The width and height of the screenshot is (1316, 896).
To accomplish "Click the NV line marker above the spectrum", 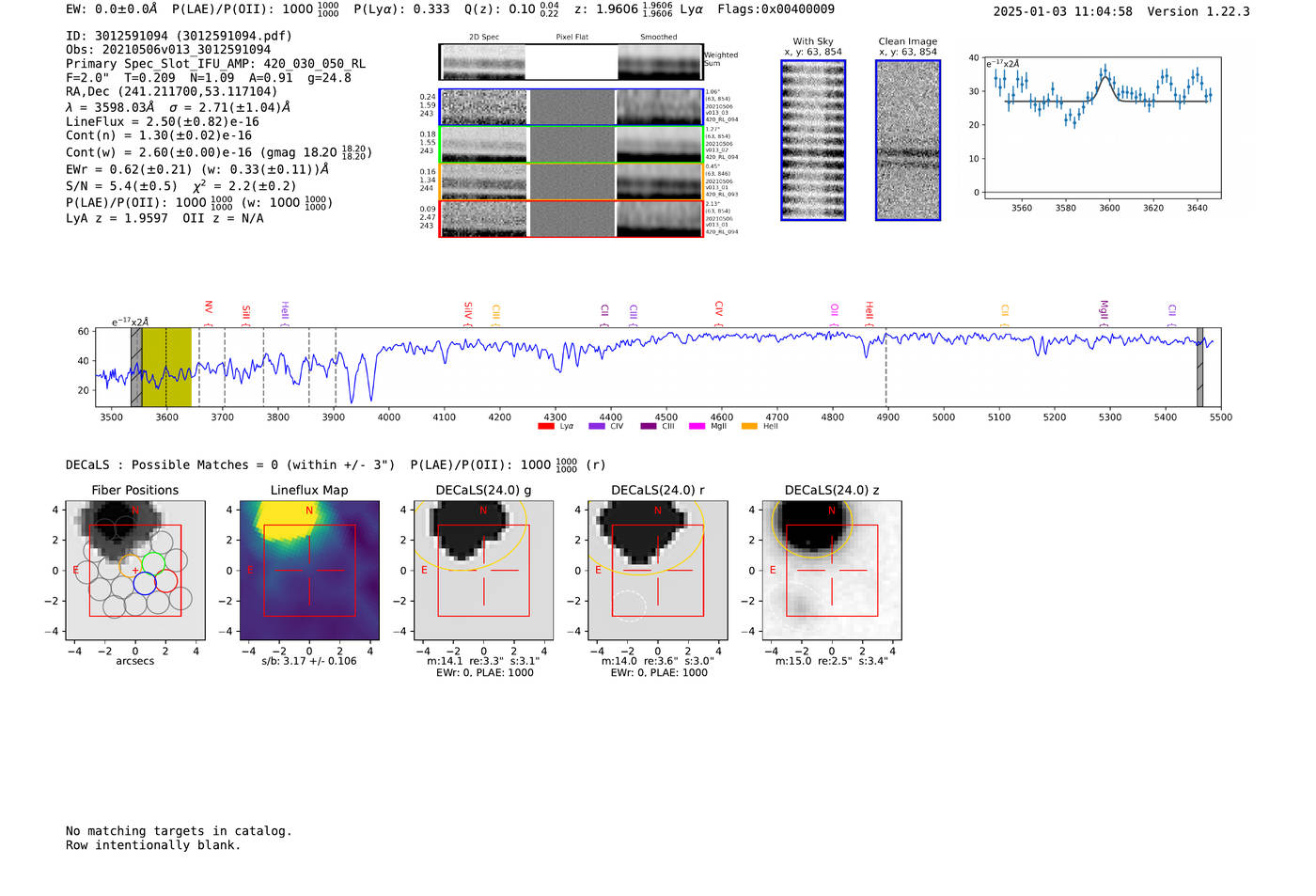I will (x=209, y=308).
